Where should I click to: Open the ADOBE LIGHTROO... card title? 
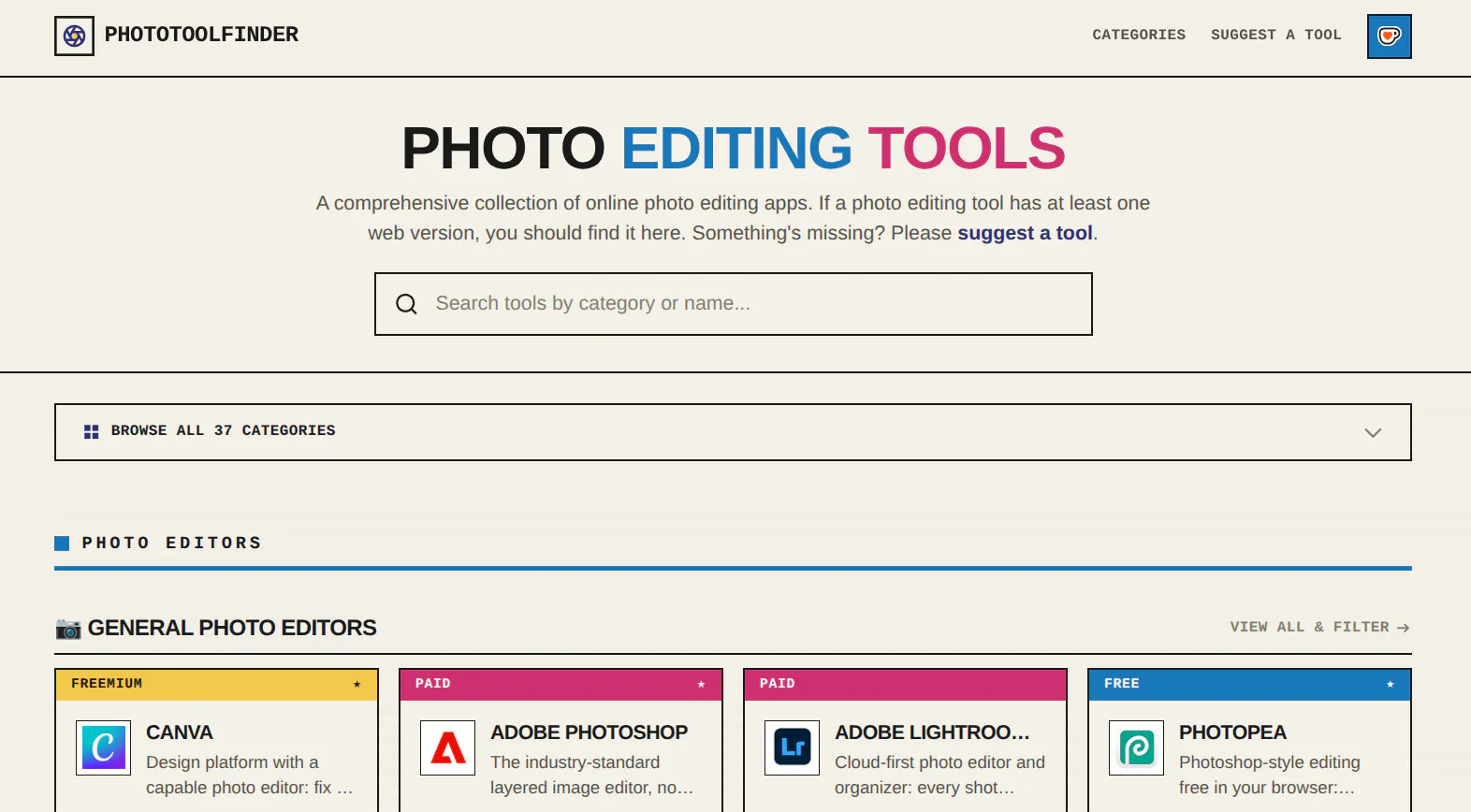(x=932, y=732)
